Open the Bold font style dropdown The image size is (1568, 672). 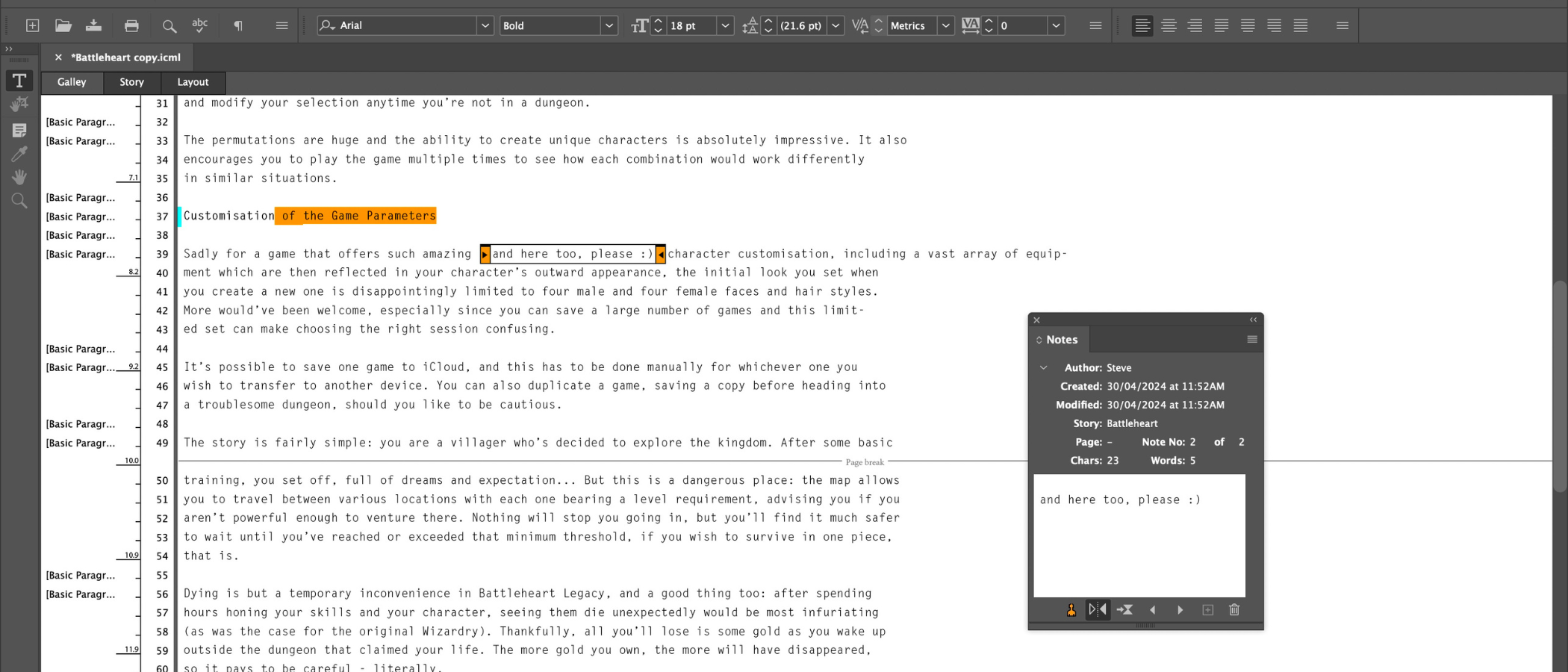pyautogui.click(x=609, y=25)
